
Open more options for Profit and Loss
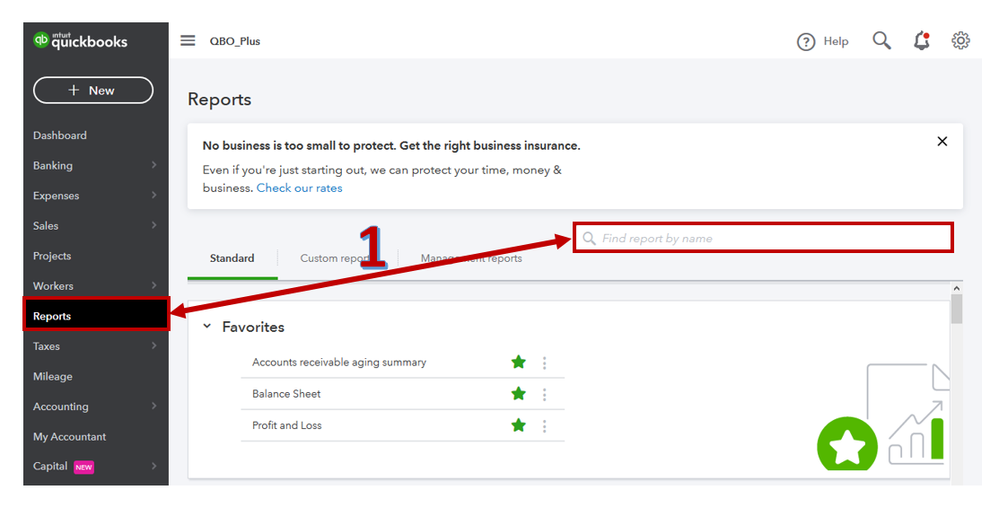[x=545, y=426]
